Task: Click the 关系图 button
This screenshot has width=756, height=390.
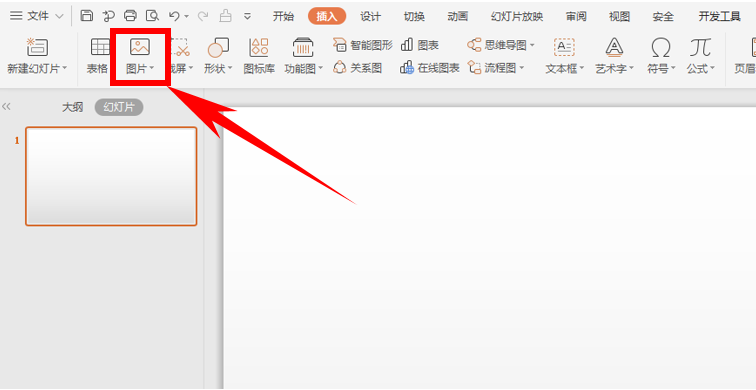Action: click(x=357, y=68)
